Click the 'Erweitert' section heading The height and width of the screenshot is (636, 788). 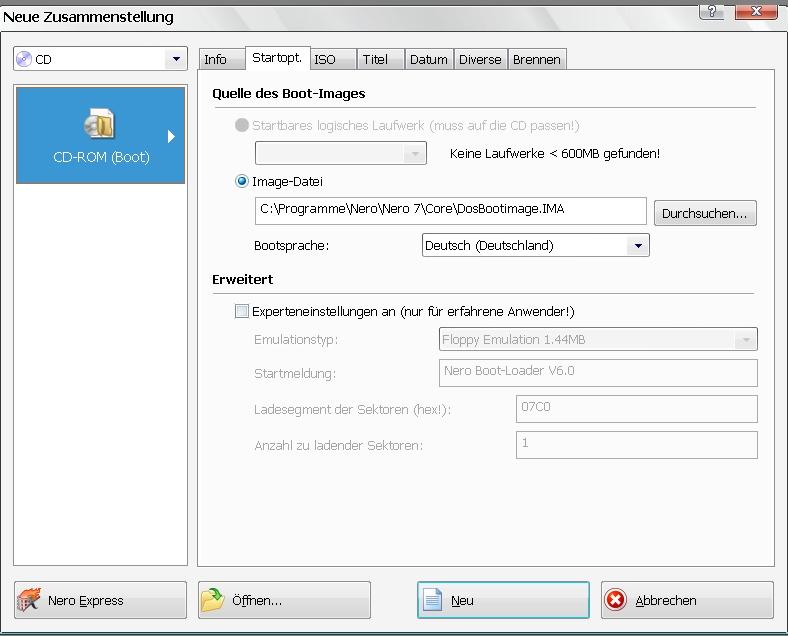[243, 279]
